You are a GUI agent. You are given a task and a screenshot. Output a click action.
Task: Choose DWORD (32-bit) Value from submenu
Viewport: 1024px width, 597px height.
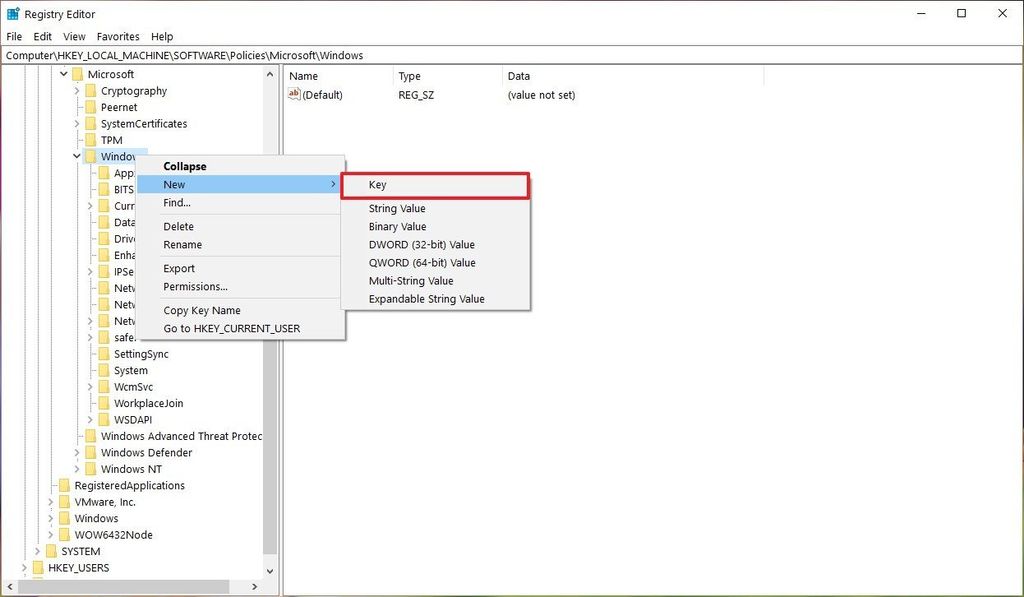(x=423, y=244)
